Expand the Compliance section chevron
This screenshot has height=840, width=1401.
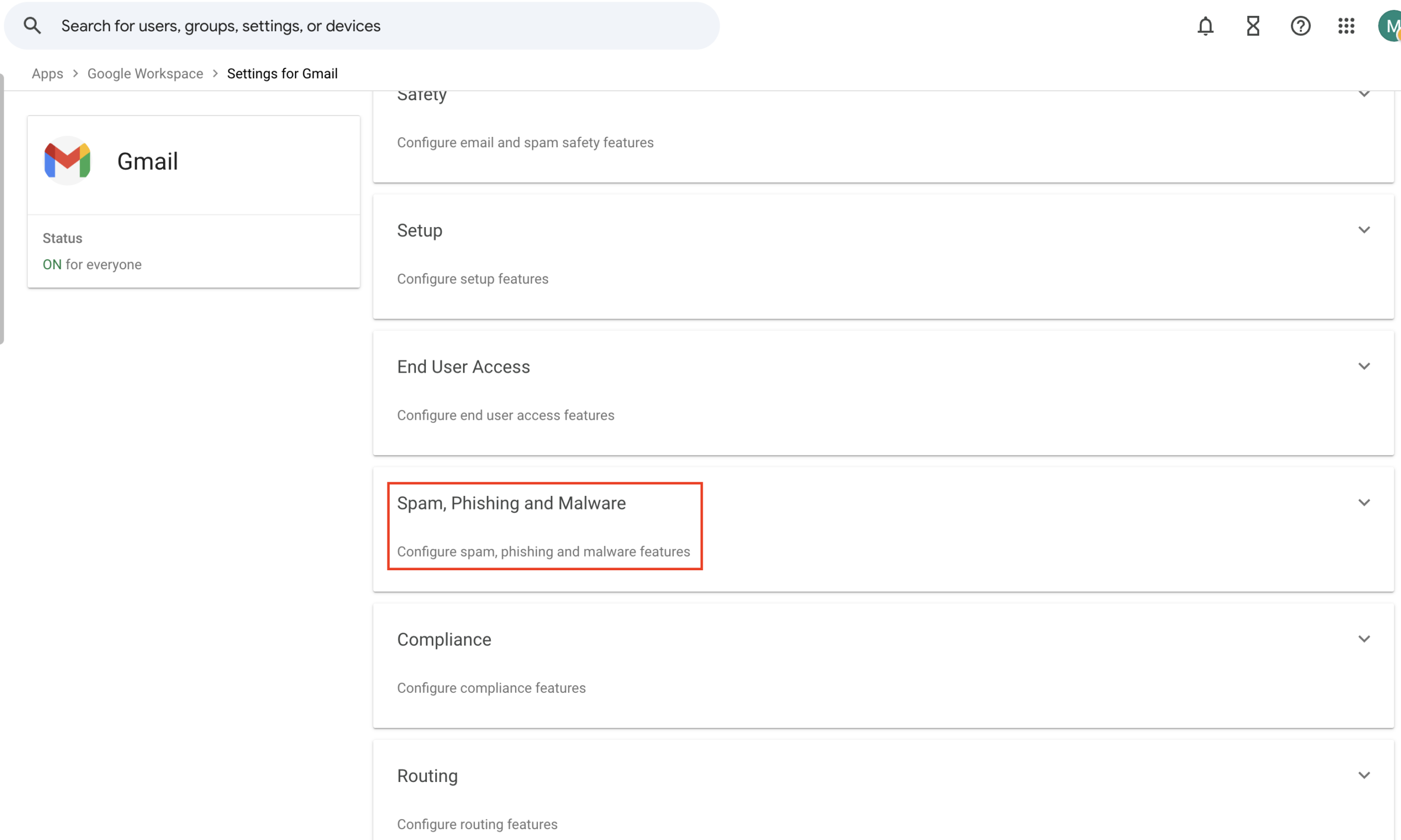click(1364, 639)
